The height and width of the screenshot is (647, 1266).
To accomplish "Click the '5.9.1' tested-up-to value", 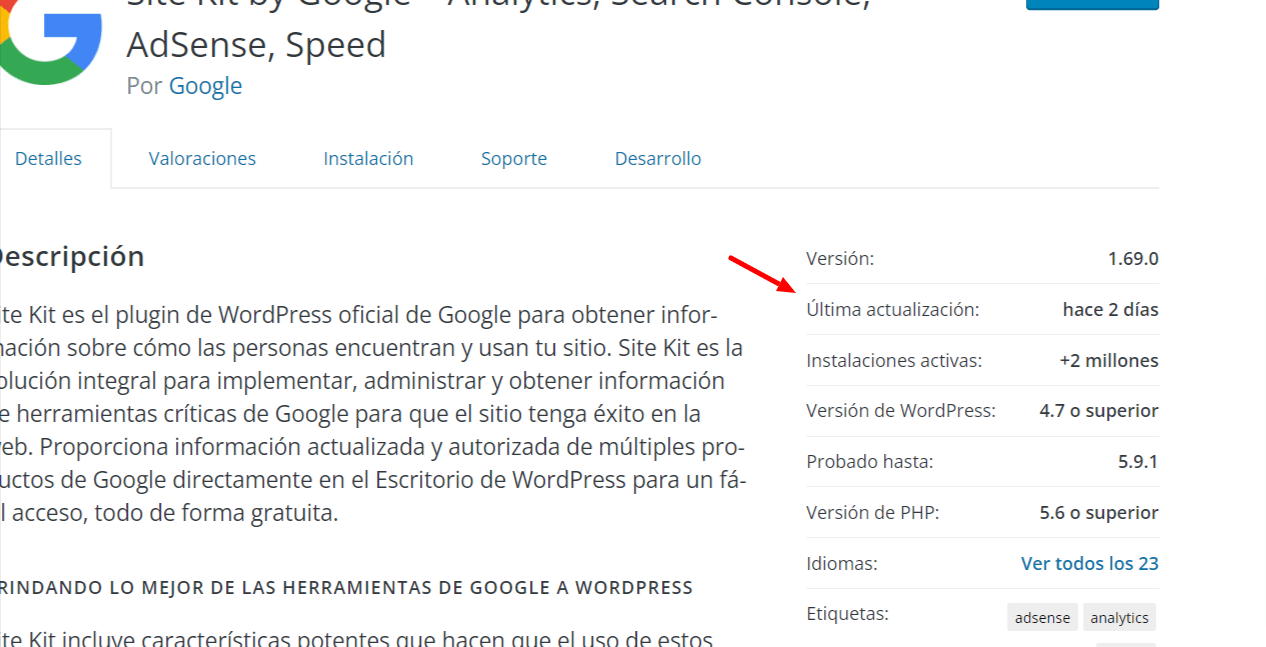I will point(1138,461).
